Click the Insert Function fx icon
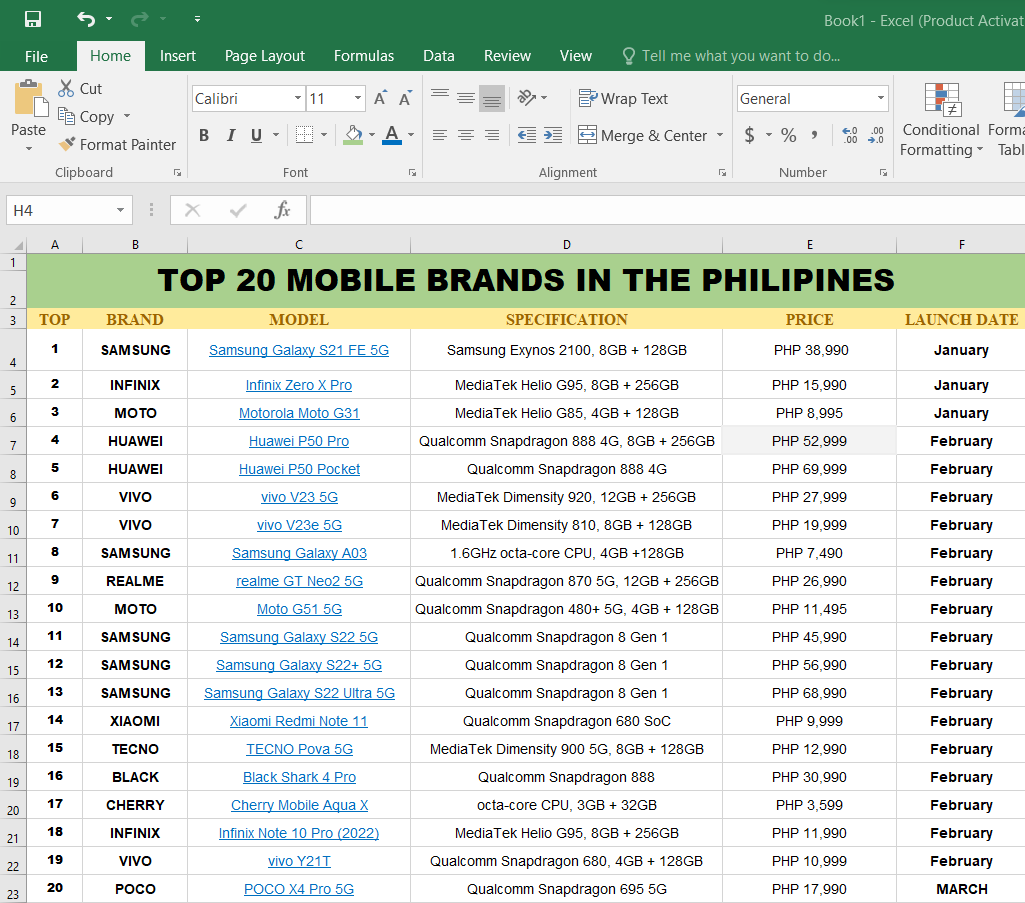The width and height of the screenshot is (1025, 903). click(x=283, y=210)
